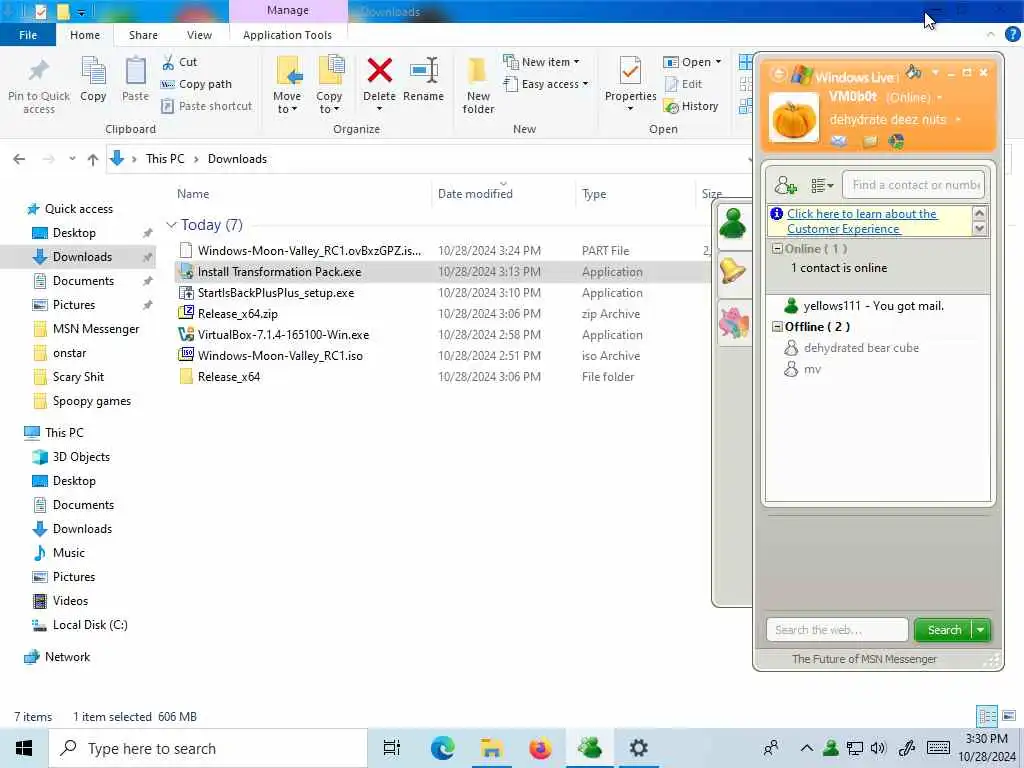Open 3D Objects under This PC
Viewport: 1024px width, 768px height.
[x=81, y=457]
